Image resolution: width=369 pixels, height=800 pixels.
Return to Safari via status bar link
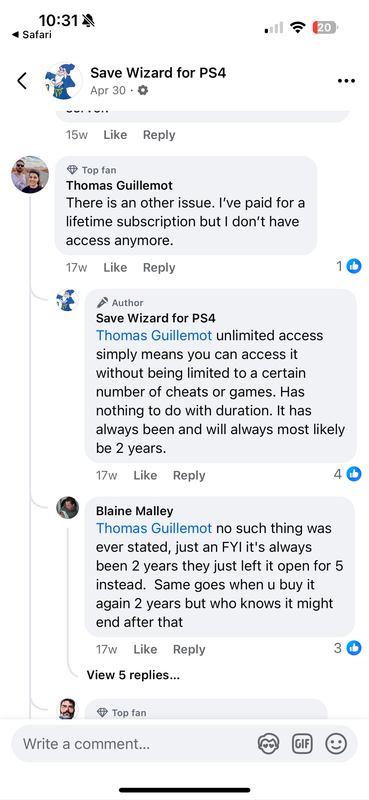click(32, 35)
